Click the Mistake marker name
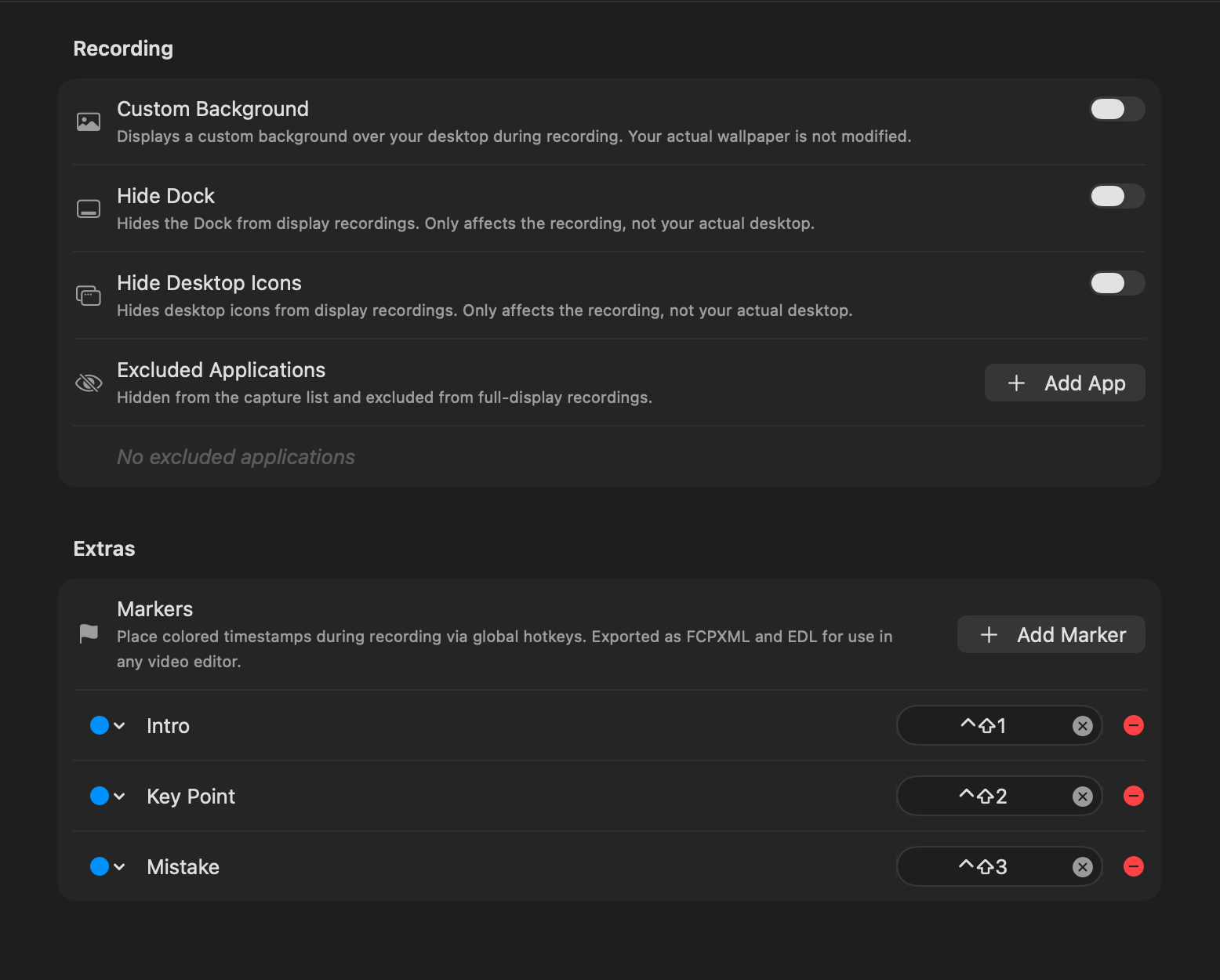1220x980 pixels. [x=183, y=867]
